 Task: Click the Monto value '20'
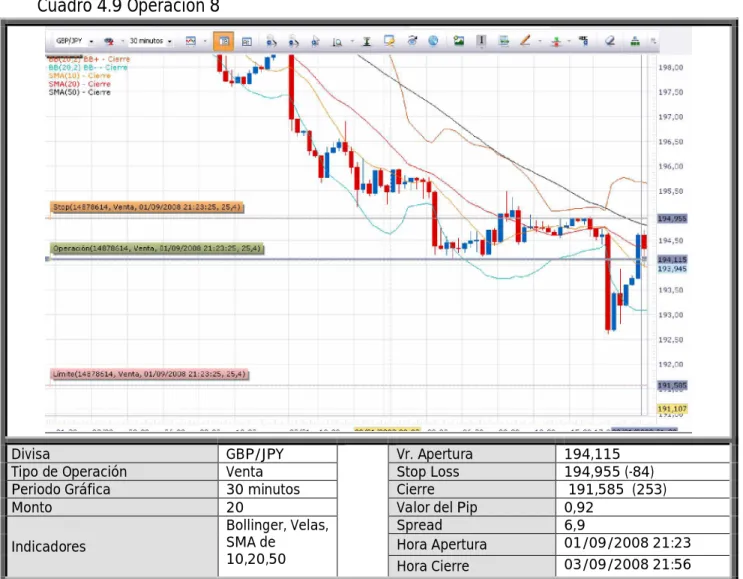(278, 507)
